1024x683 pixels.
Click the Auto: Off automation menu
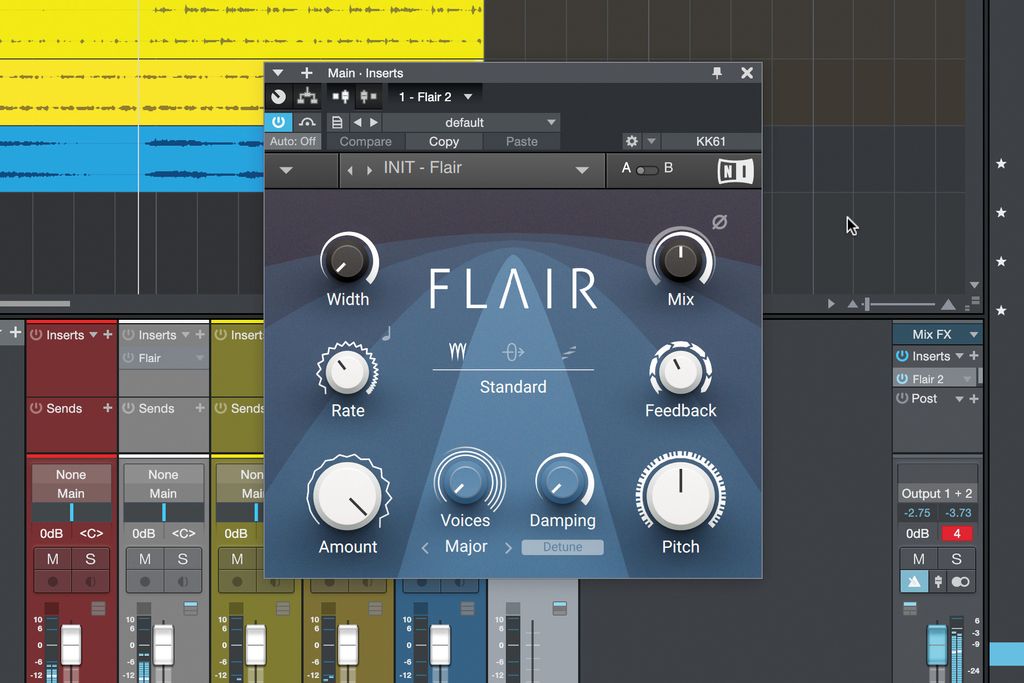click(293, 141)
